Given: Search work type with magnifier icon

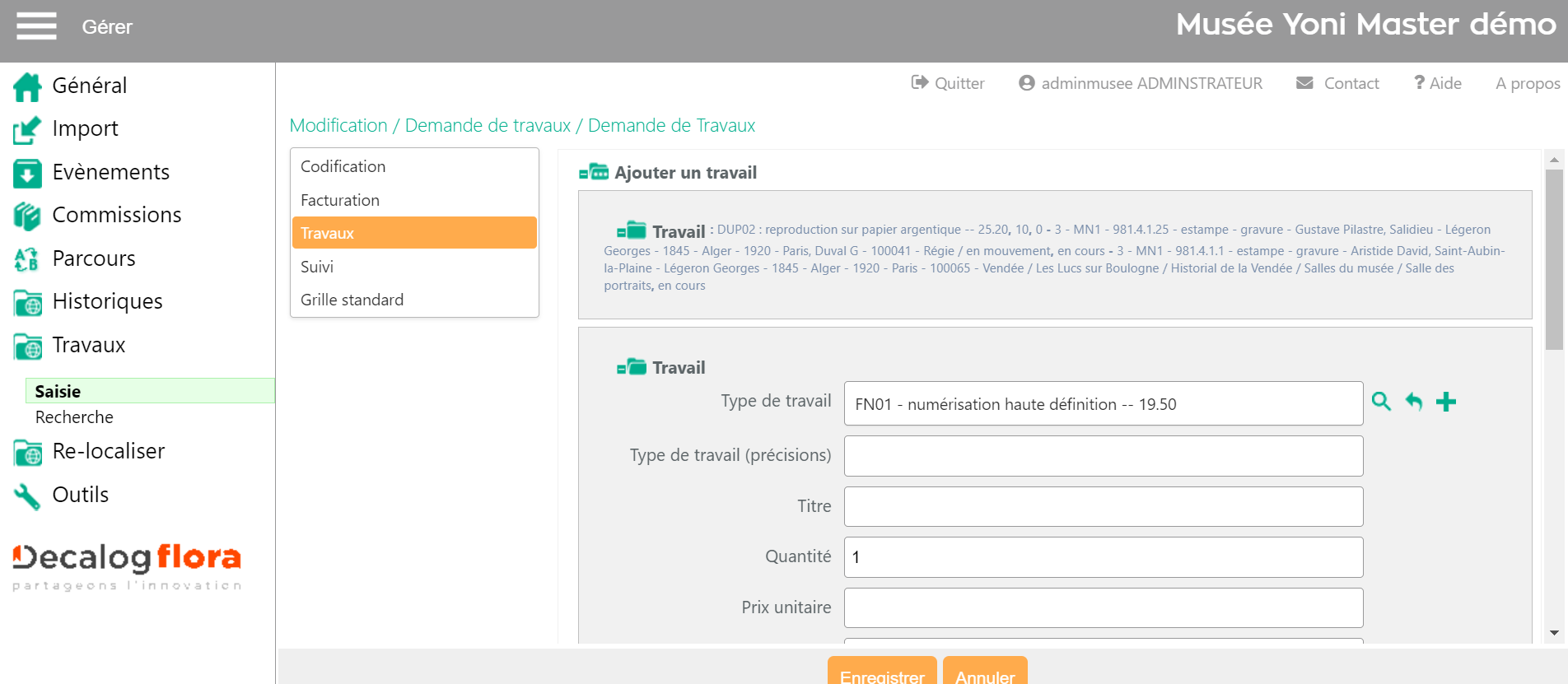Looking at the screenshot, I should (x=1381, y=402).
